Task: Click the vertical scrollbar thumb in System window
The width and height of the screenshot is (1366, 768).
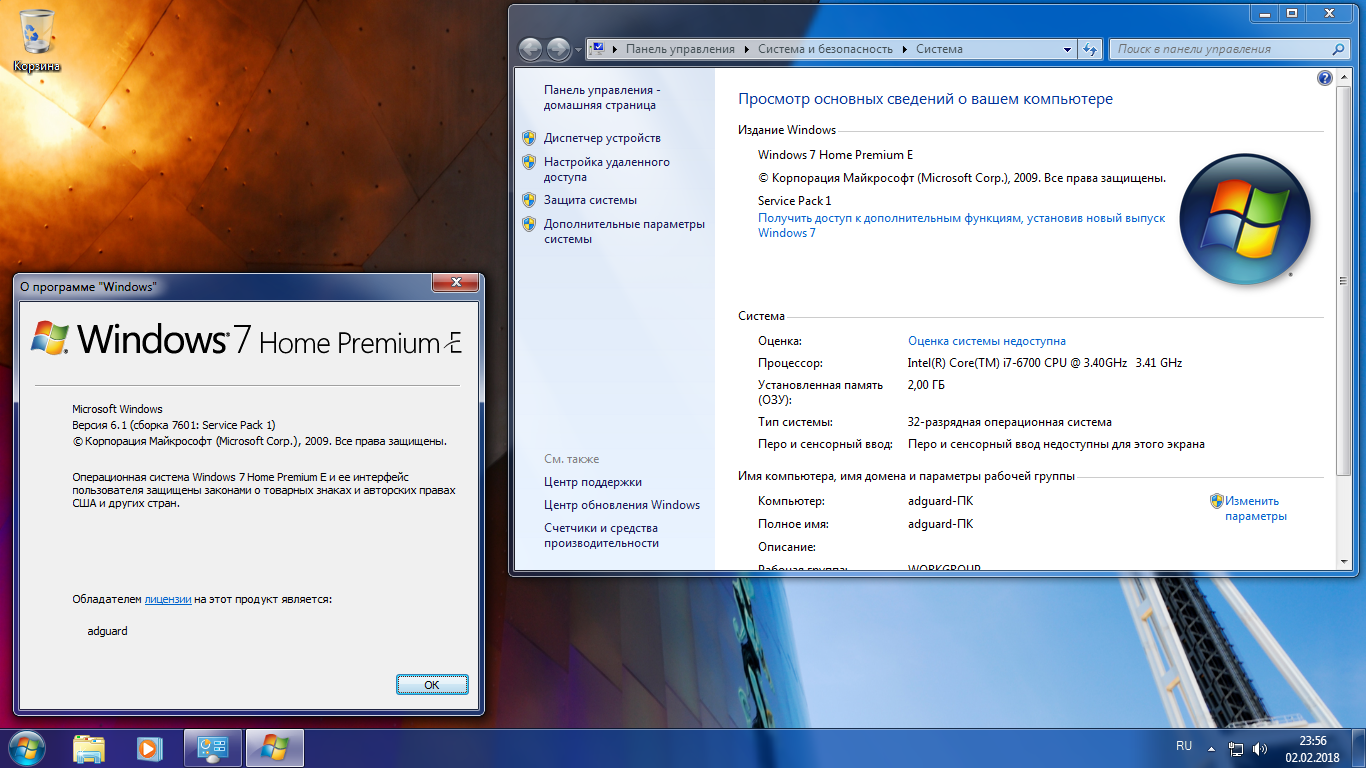Action: click(1343, 280)
